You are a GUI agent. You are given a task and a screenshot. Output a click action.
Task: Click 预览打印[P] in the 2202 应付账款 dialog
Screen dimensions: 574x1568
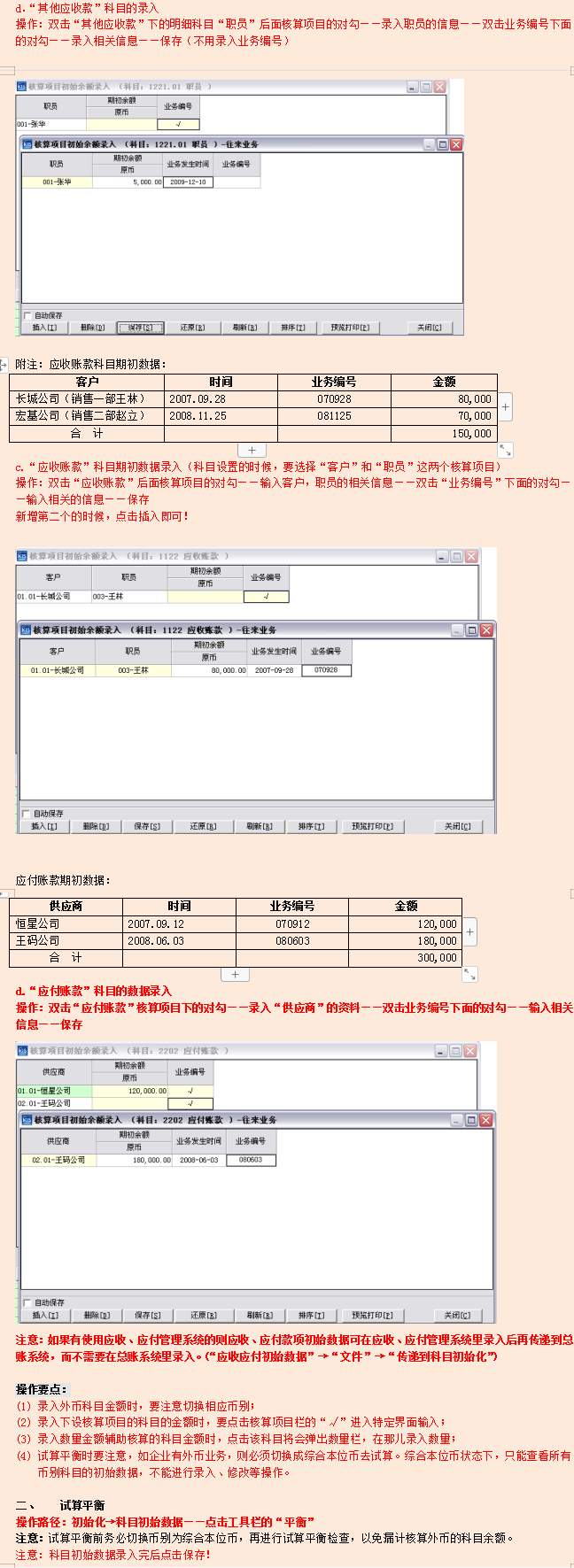(x=376, y=1315)
